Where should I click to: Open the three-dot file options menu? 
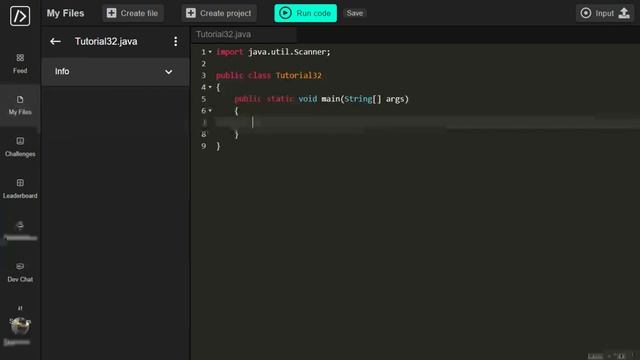click(176, 41)
